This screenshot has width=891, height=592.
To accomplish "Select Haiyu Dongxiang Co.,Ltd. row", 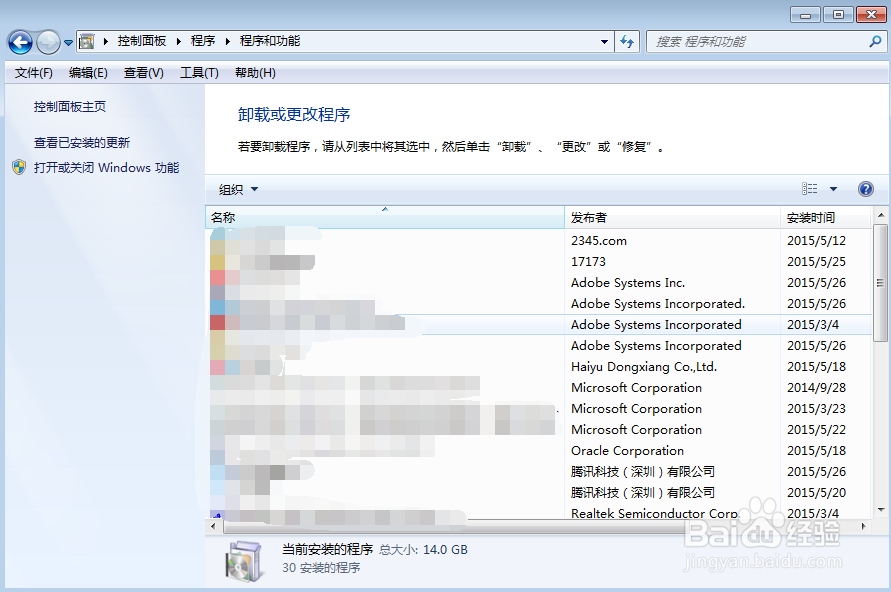I will point(538,367).
